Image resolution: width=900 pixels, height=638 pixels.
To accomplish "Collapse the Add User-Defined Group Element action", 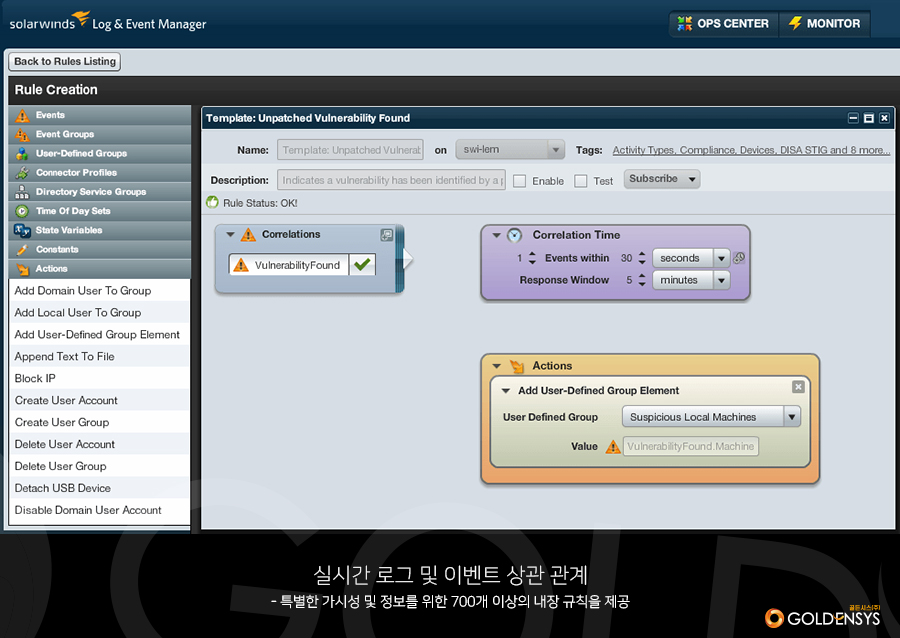I will click(506, 391).
